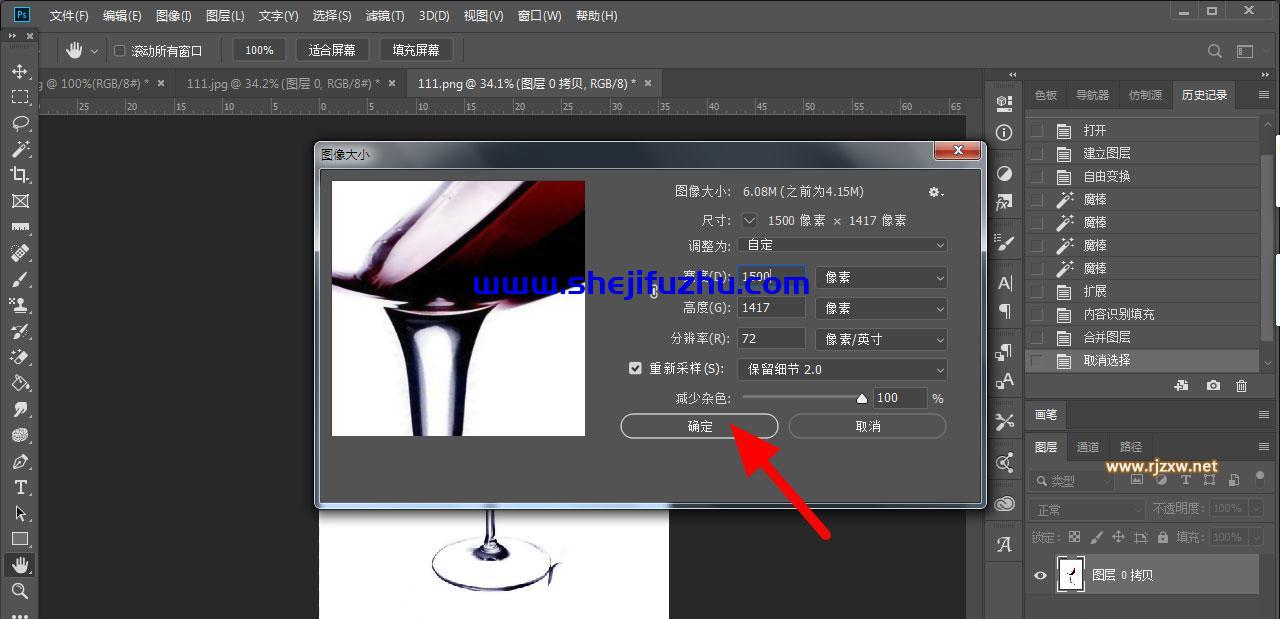
Task: Enable 滚动所有窗口 checkbox
Action: [x=120, y=51]
